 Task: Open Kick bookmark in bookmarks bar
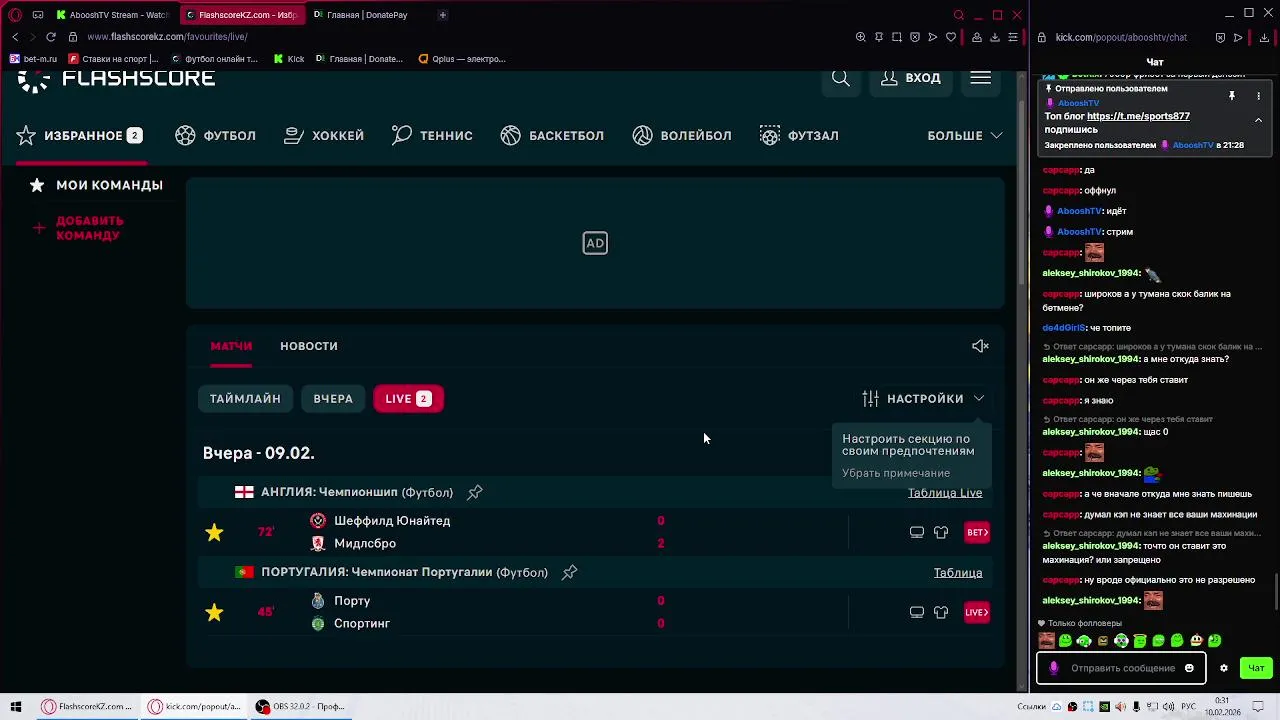tap(288, 59)
